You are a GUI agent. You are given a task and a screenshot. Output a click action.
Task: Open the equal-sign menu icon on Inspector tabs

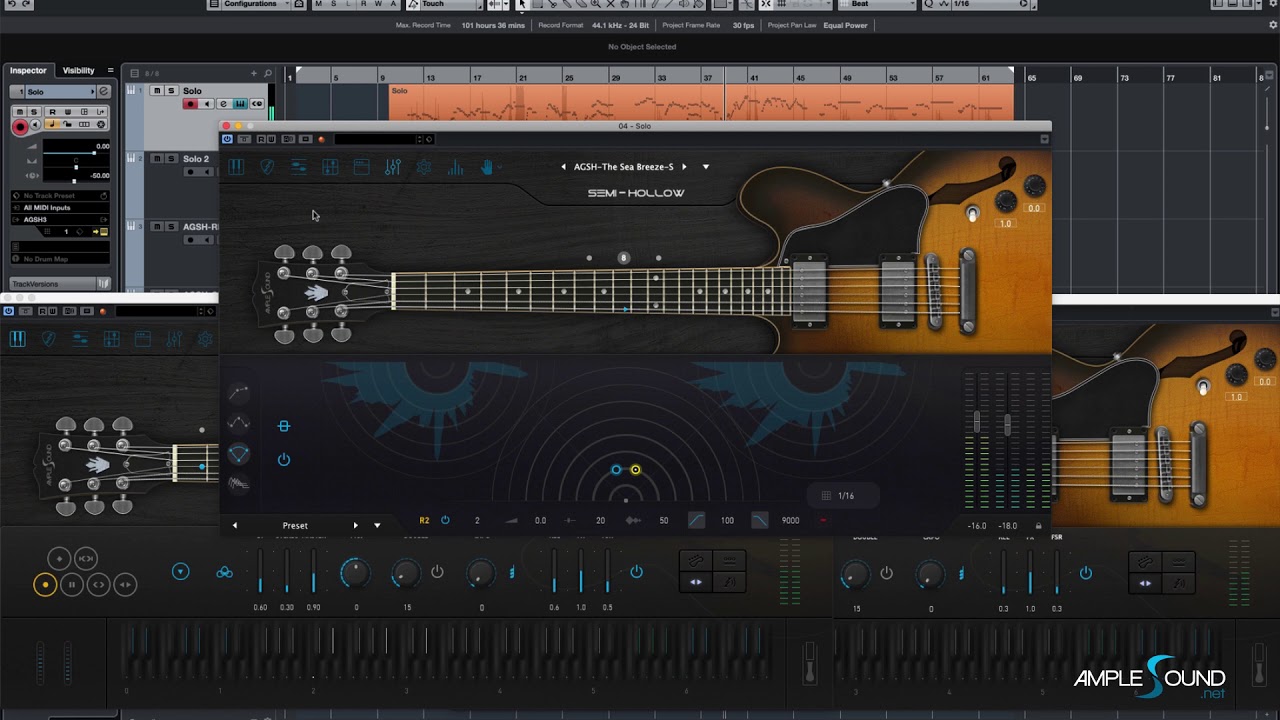[x=110, y=71]
